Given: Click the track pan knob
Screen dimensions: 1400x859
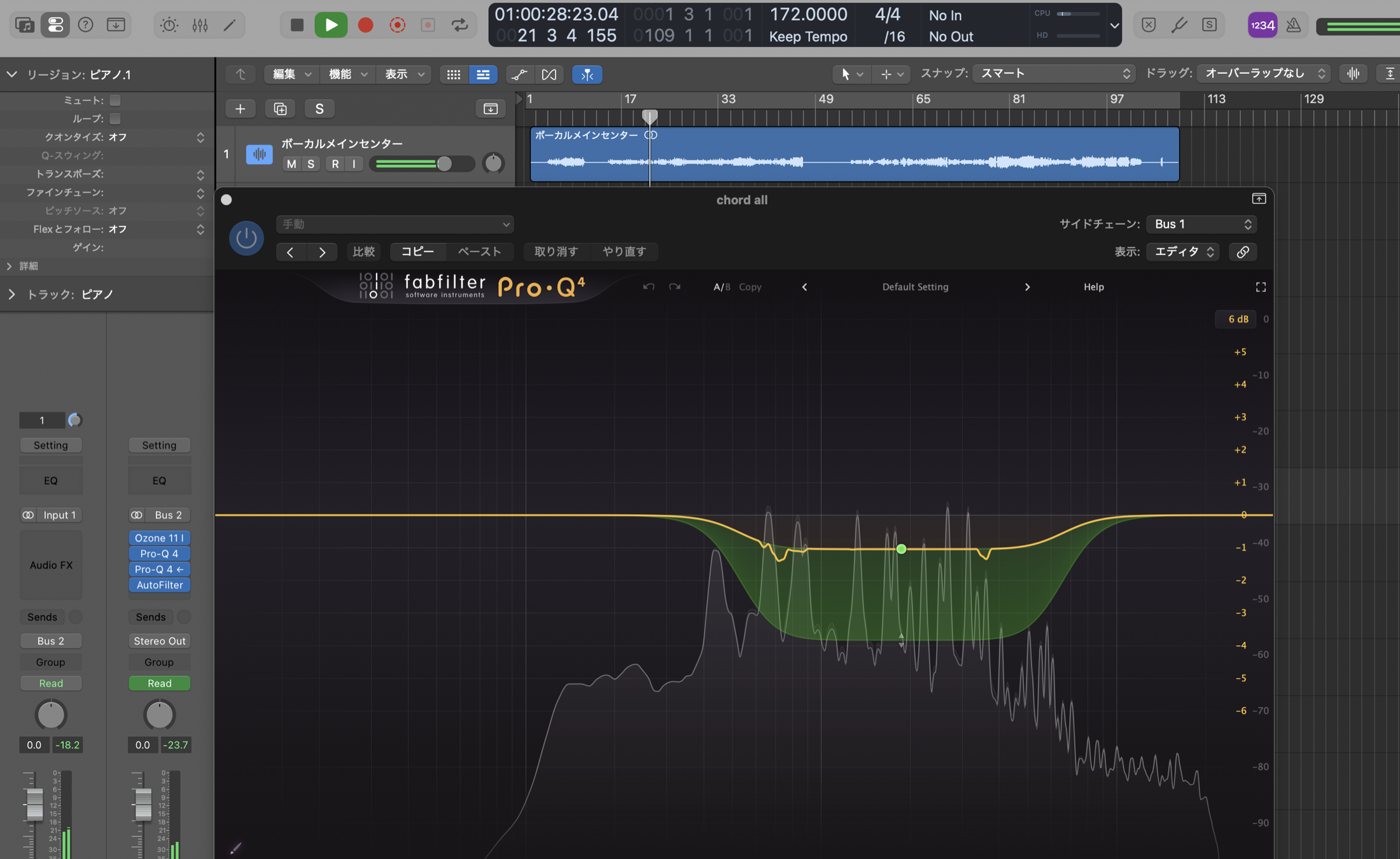Looking at the screenshot, I should click(x=493, y=164).
